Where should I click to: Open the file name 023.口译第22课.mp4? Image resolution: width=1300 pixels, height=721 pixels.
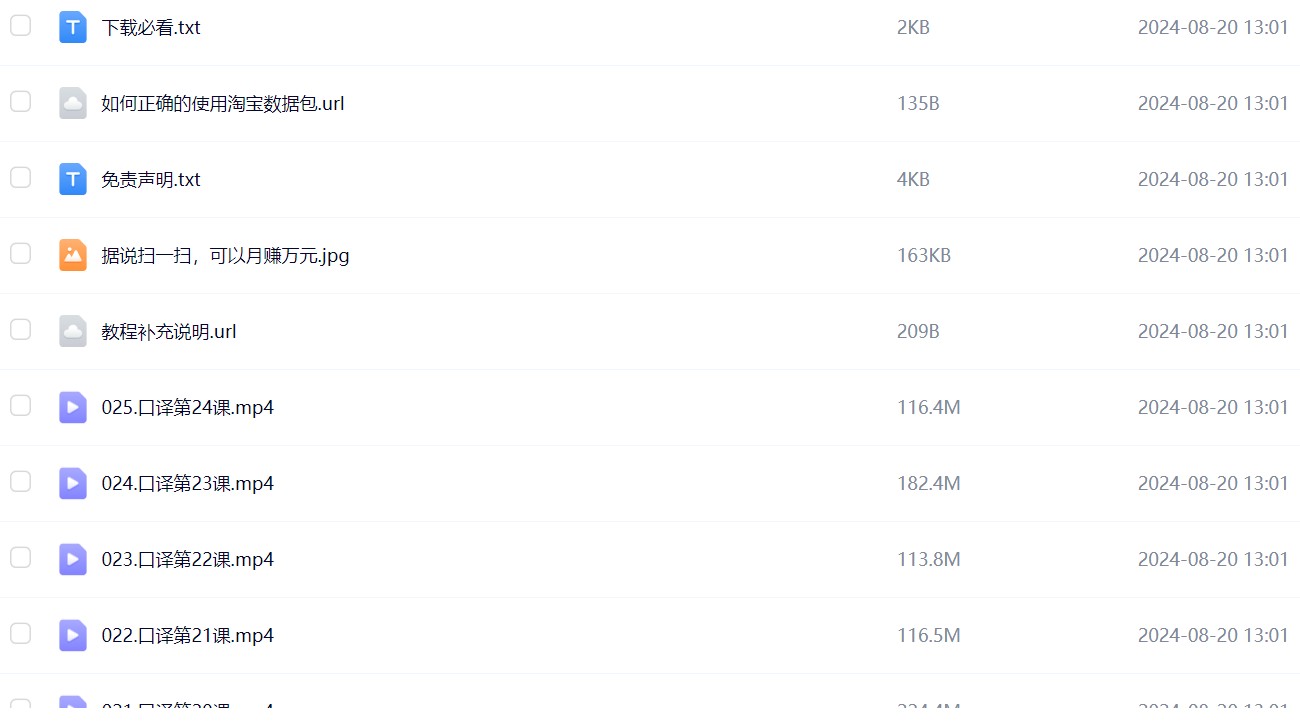[188, 560]
